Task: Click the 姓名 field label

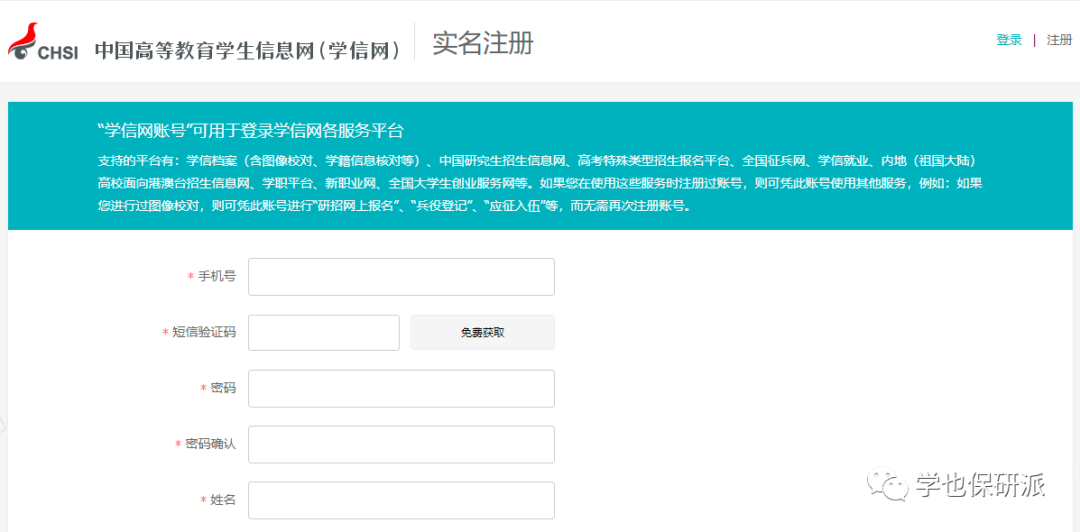Action: point(222,500)
